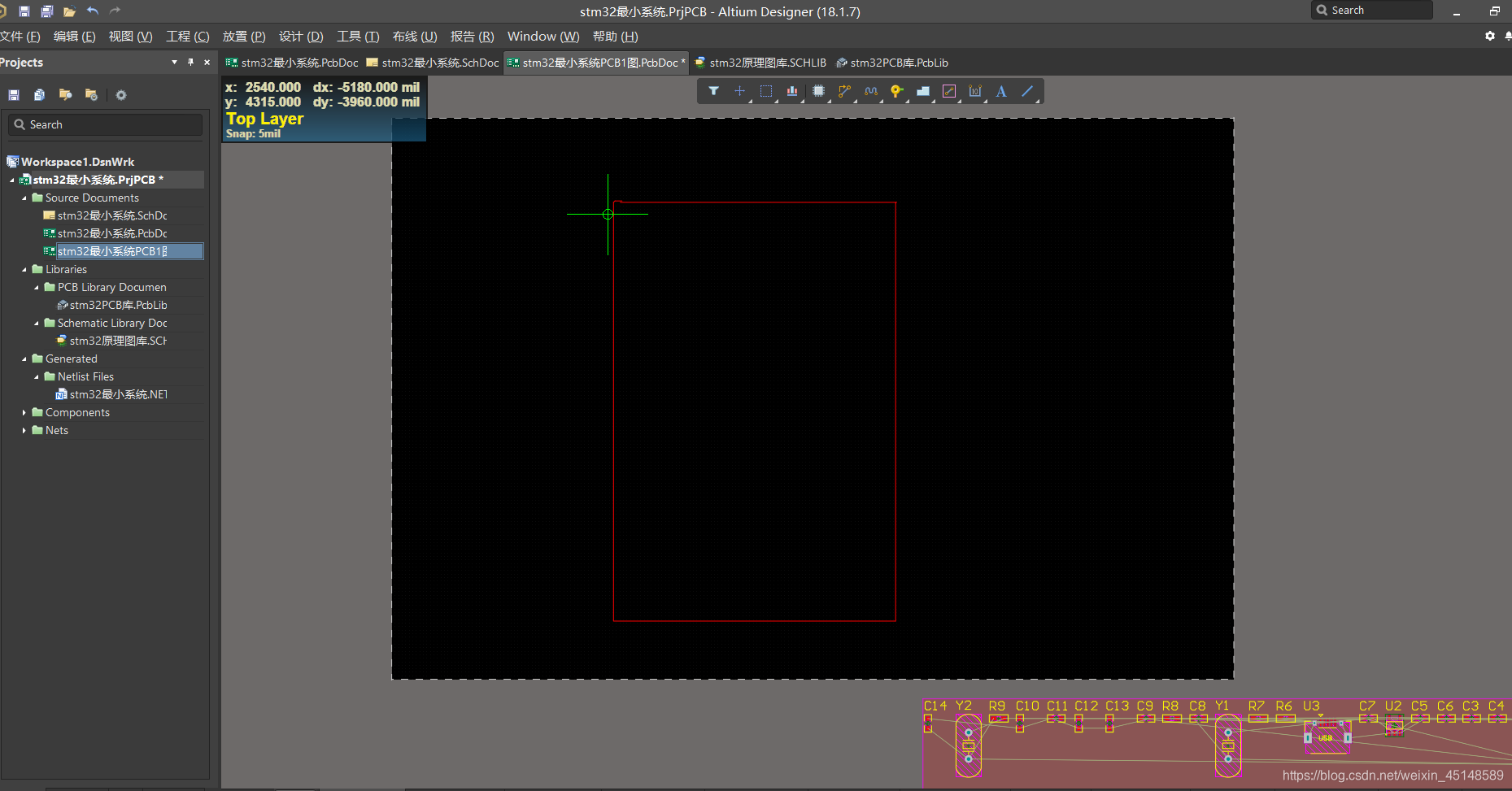Open stm32PCB库.PcbLib in project tree
The height and width of the screenshot is (791, 1512).
(x=118, y=305)
